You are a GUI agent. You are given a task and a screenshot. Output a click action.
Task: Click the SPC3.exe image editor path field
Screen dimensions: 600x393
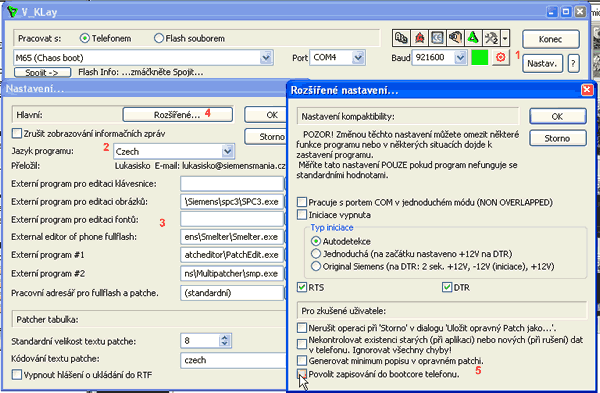click(232, 202)
